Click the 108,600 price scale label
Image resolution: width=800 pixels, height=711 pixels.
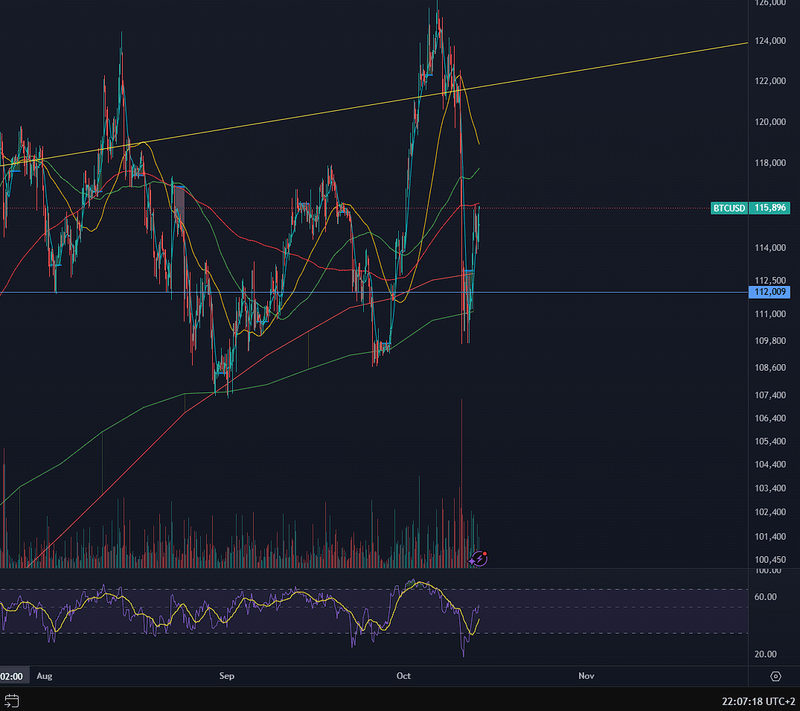[770, 368]
